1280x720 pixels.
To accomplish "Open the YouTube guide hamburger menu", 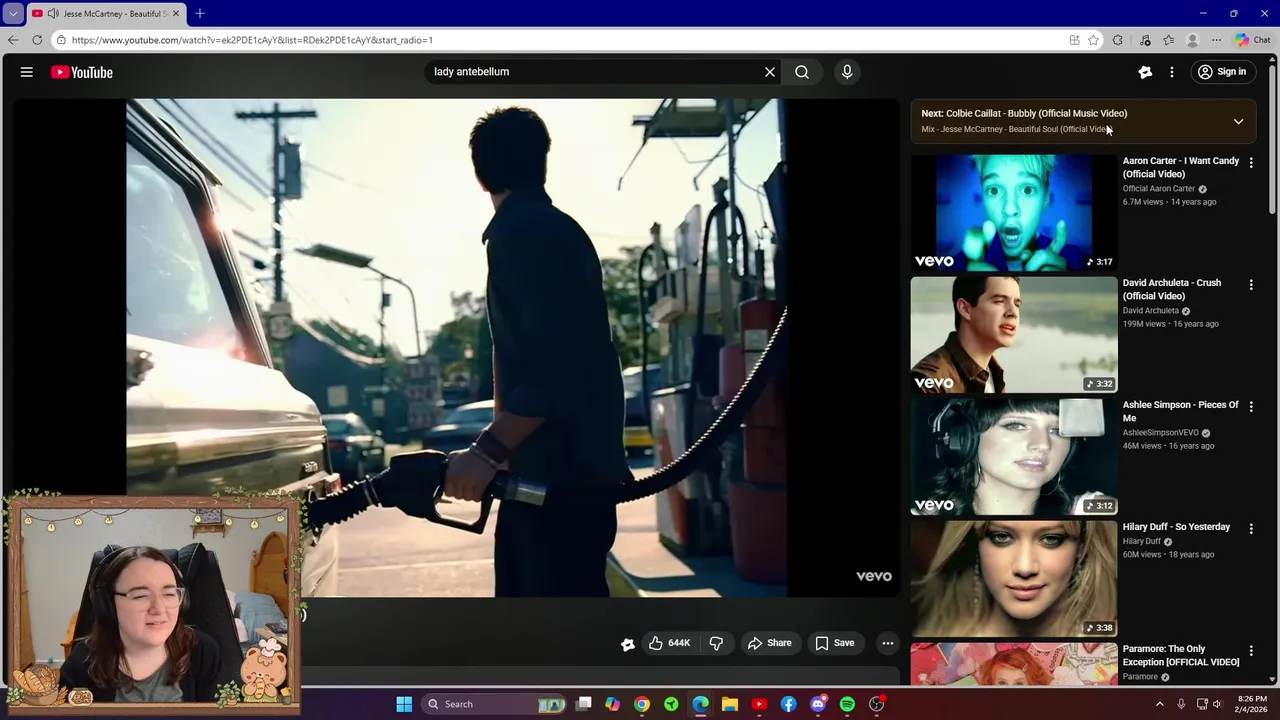I will click(27, 72).
